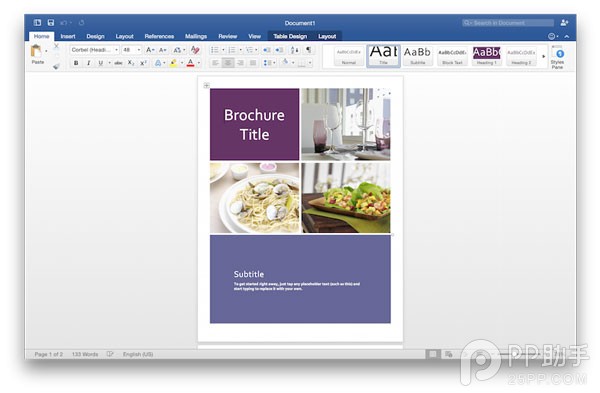Apply superscript formatting
The image size is (600, 393).
click(143, 63)
